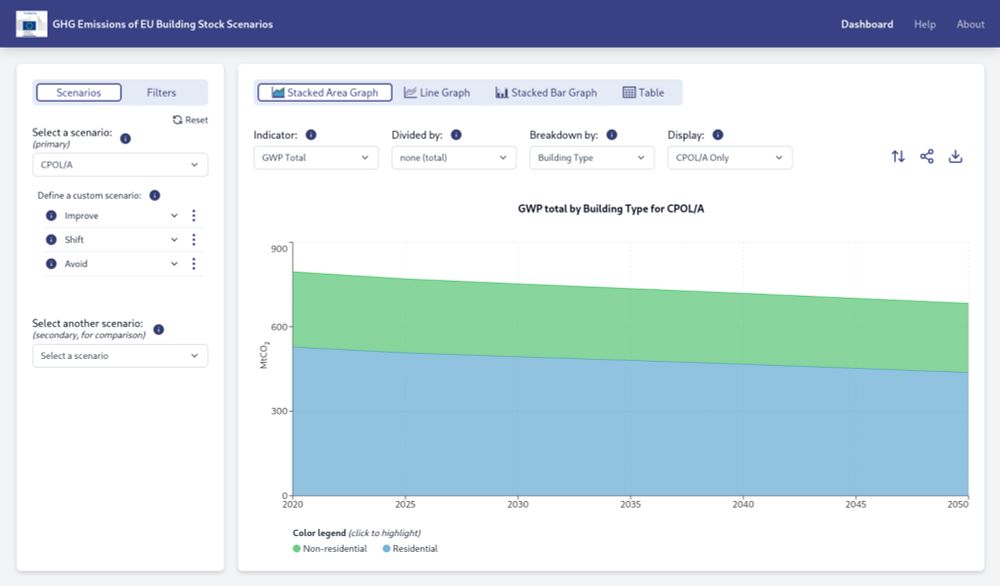The image size is (1000, 586).
Task: Click info icon beside Breakdown by label
Action: (612, 135)
